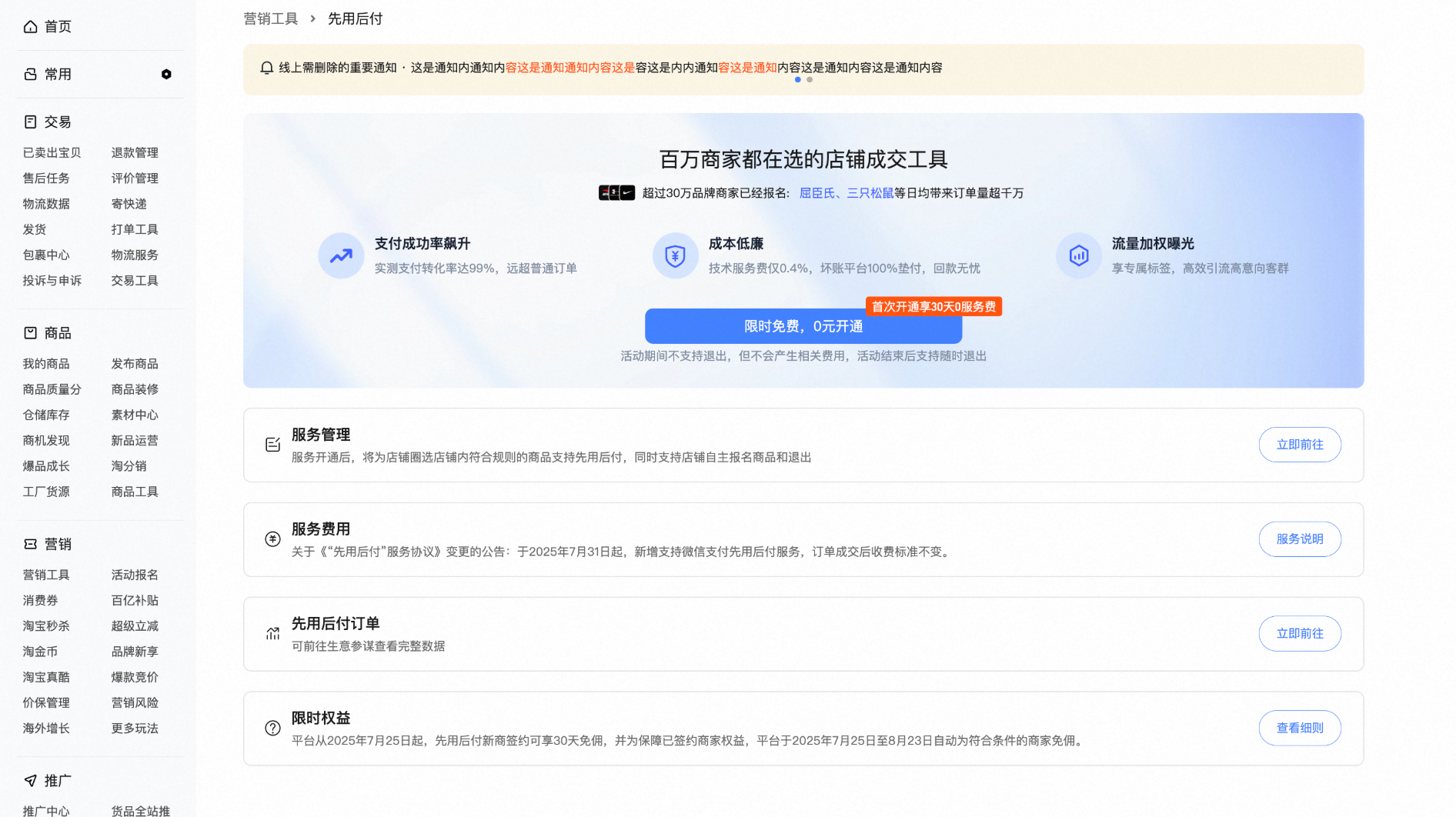Open 品牌新享 in the sidebar

(x=135, y=652)
